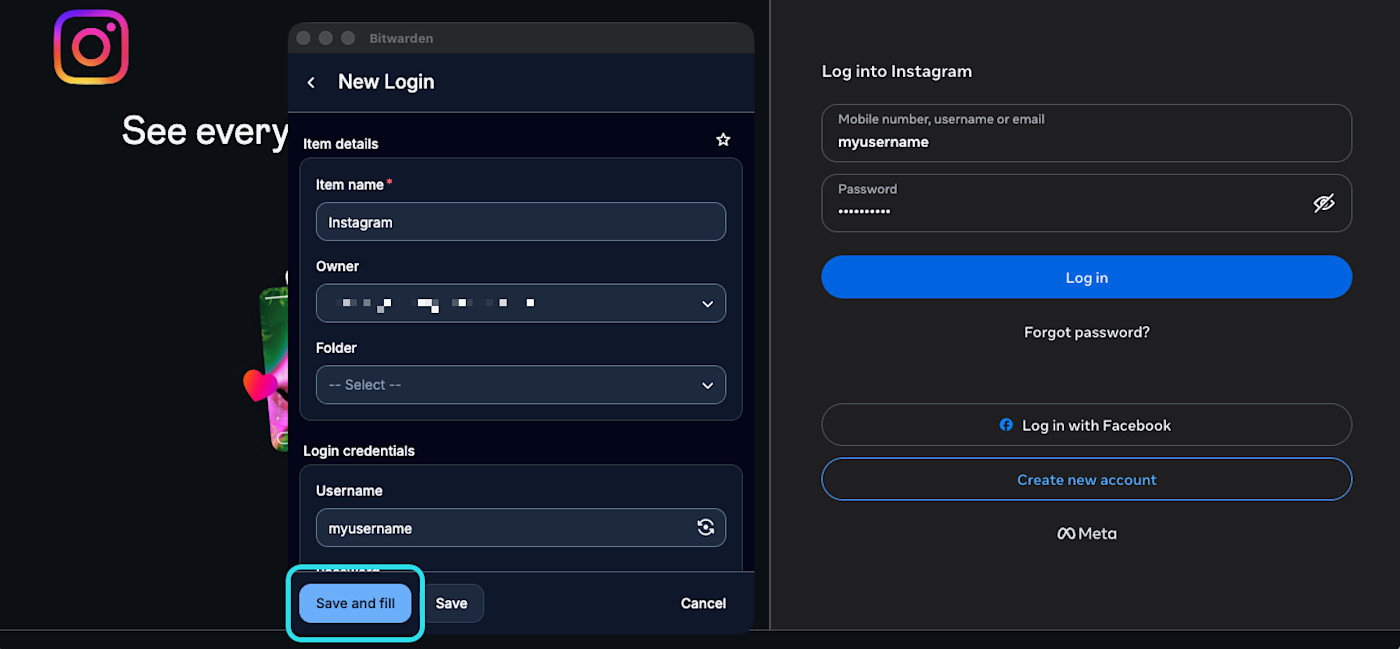This screenshot has height=649, width=1400.
Task: Generate a username with the refresh icon
Action: [x=706, y=528]
